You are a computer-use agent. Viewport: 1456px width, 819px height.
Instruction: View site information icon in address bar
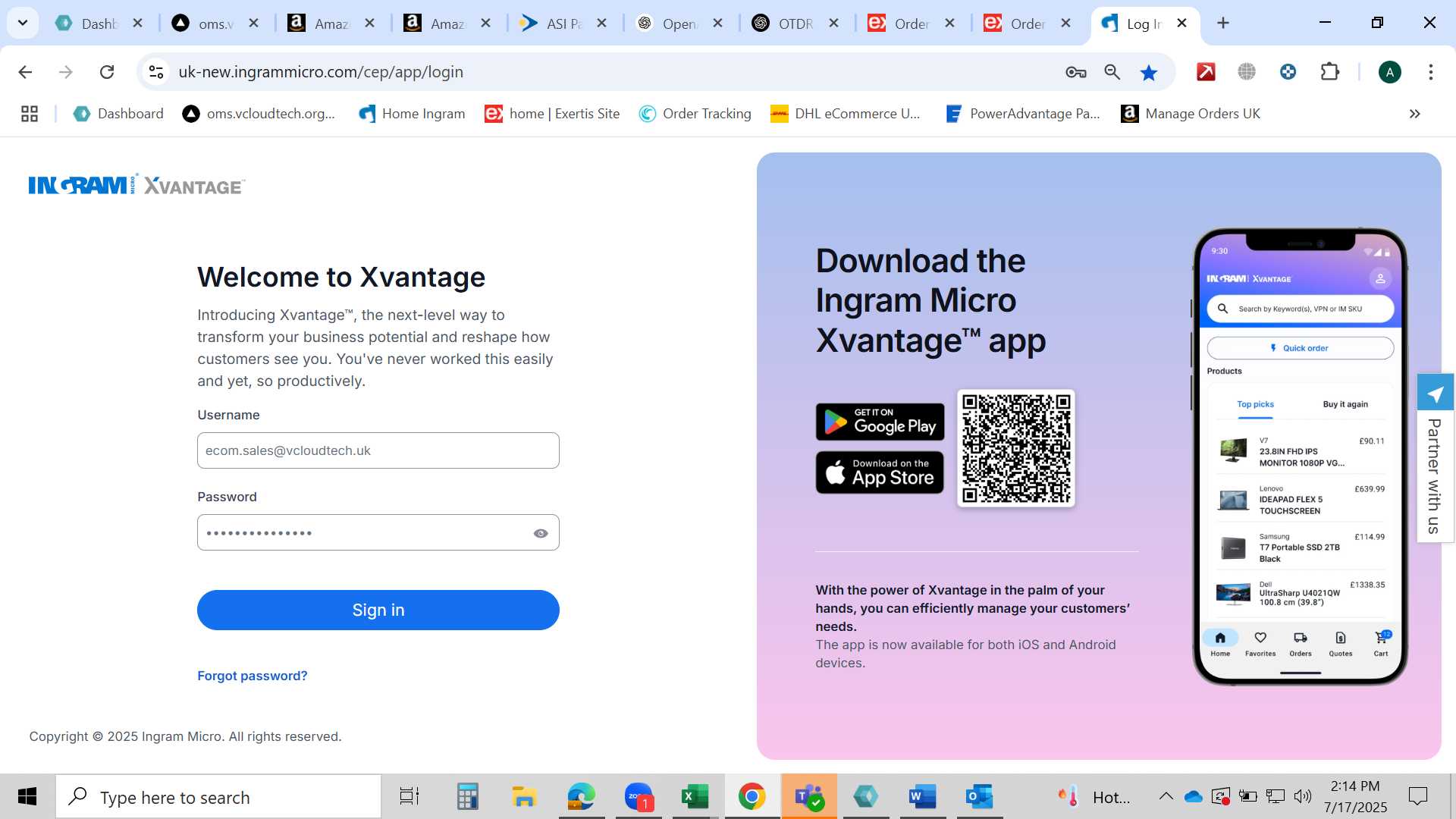point(156,72)
